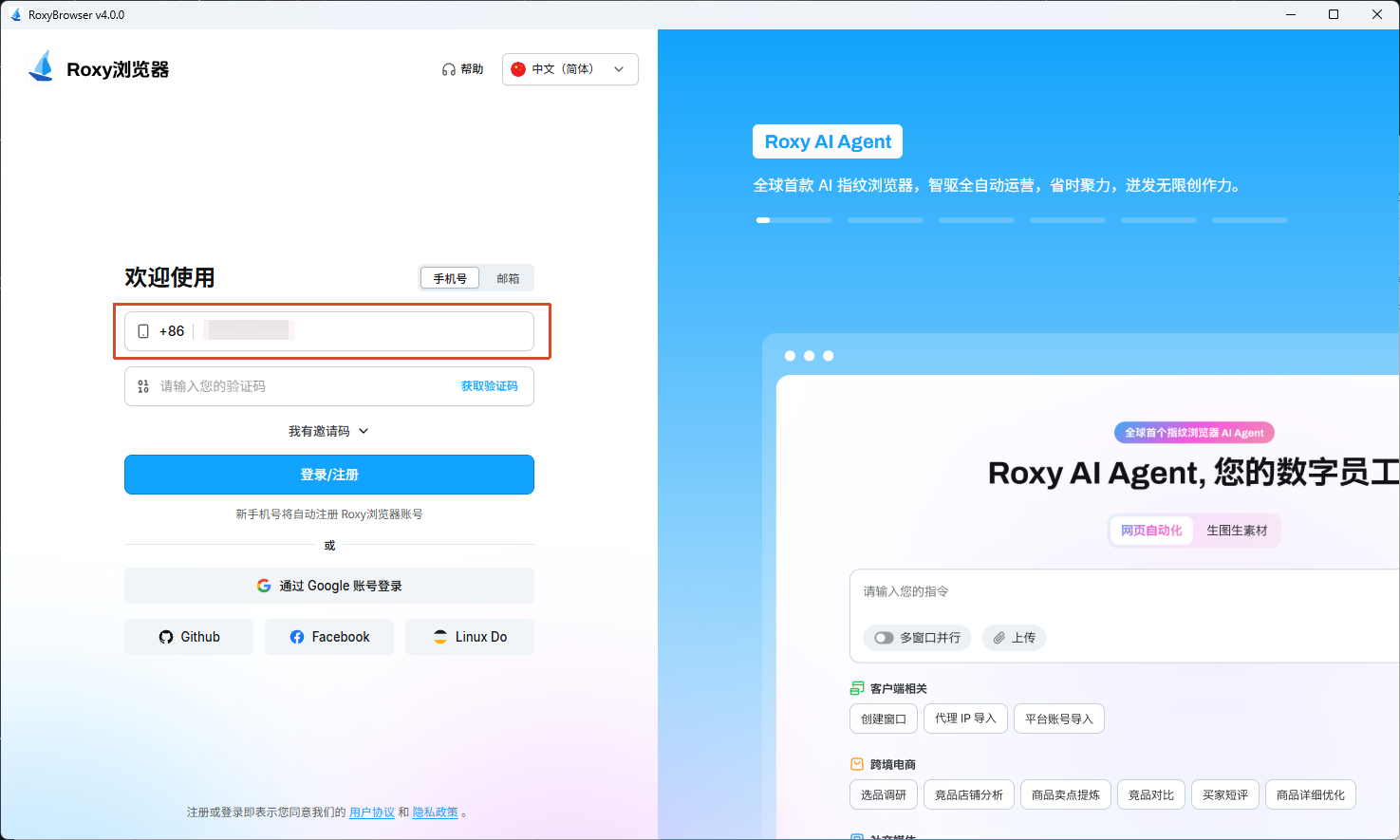Click the 上传 upload button
Screen dimensions: 1400x840
tap(1014, 638)
